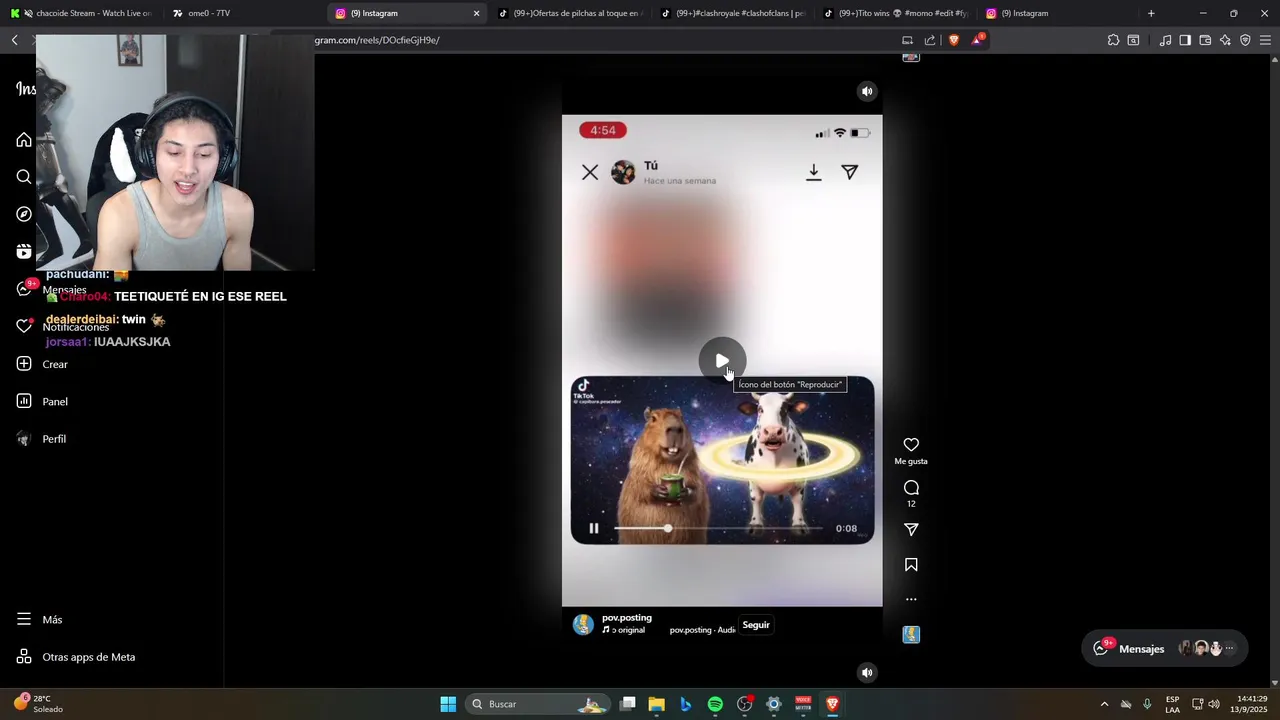Switch to the Tito wins TikTok tab

[x=894, y=13]
